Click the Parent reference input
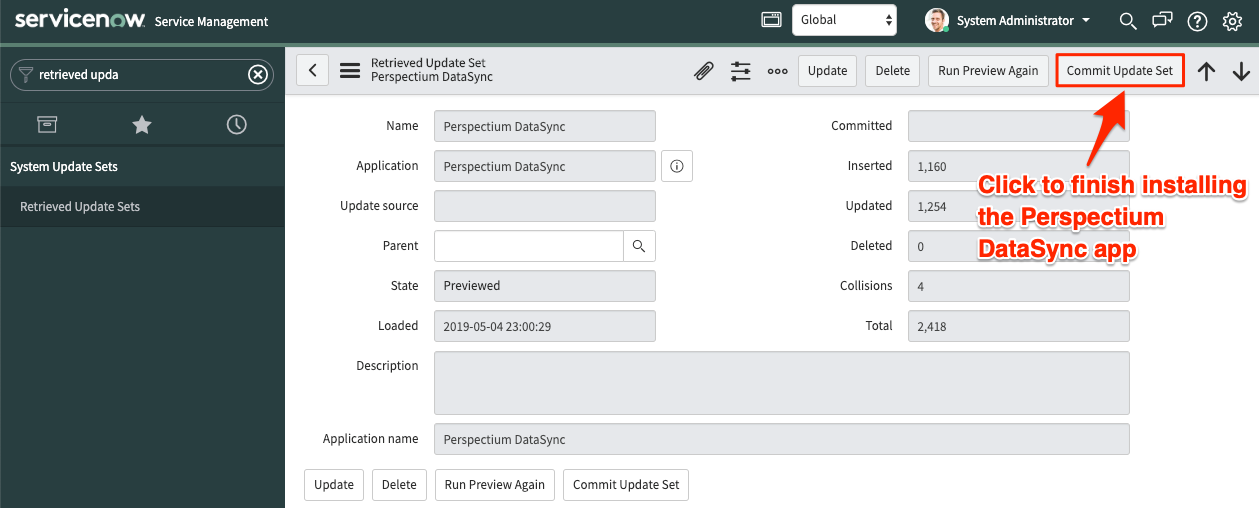 pyautogui.click(x=529, y=246)
